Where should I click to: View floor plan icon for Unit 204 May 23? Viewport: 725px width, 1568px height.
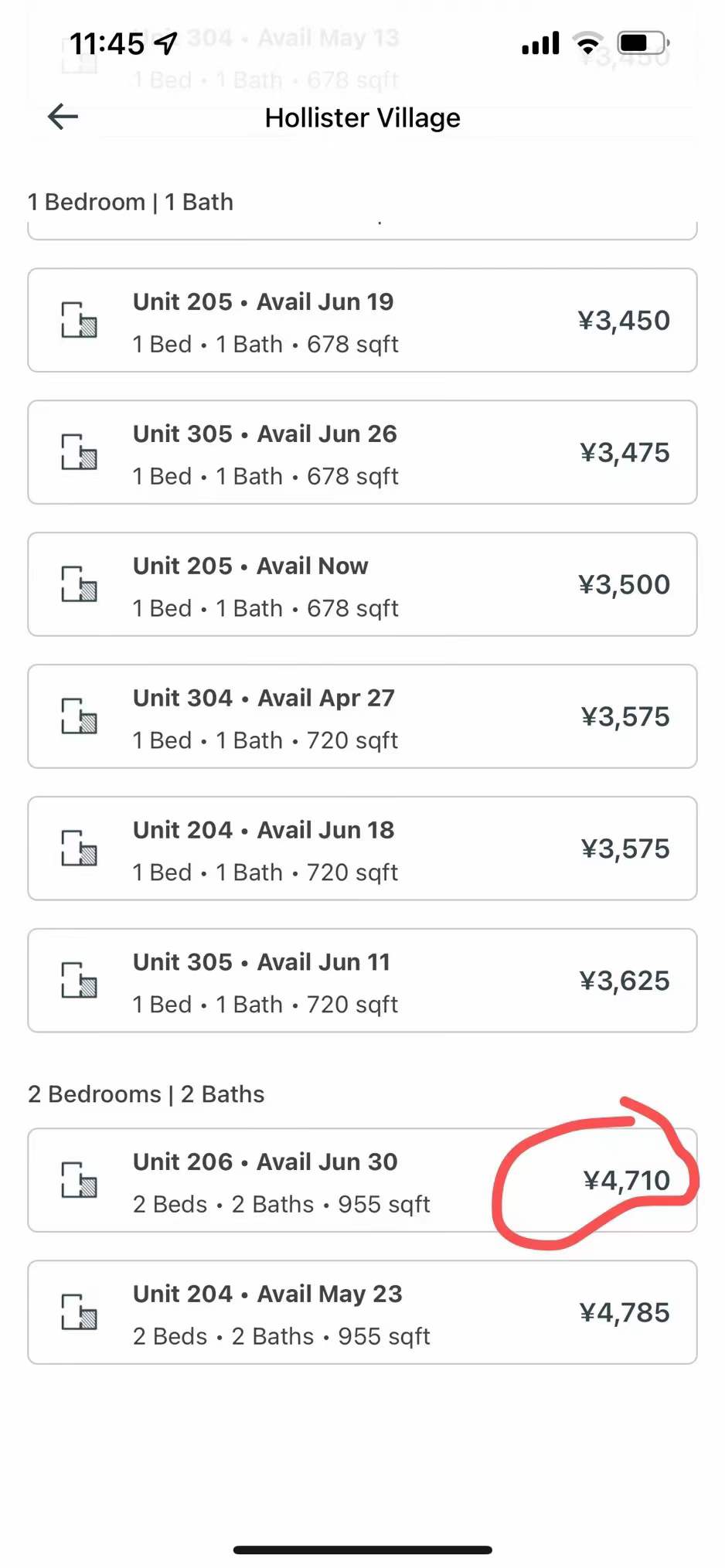click(x=79, y=1312)
